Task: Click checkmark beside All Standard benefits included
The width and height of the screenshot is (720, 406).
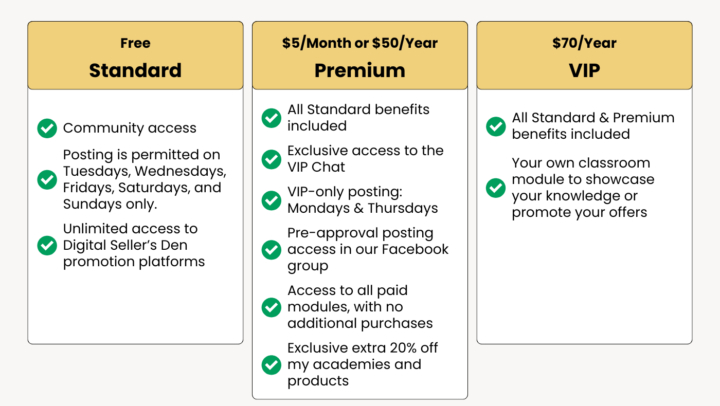Action: point(271,118)
